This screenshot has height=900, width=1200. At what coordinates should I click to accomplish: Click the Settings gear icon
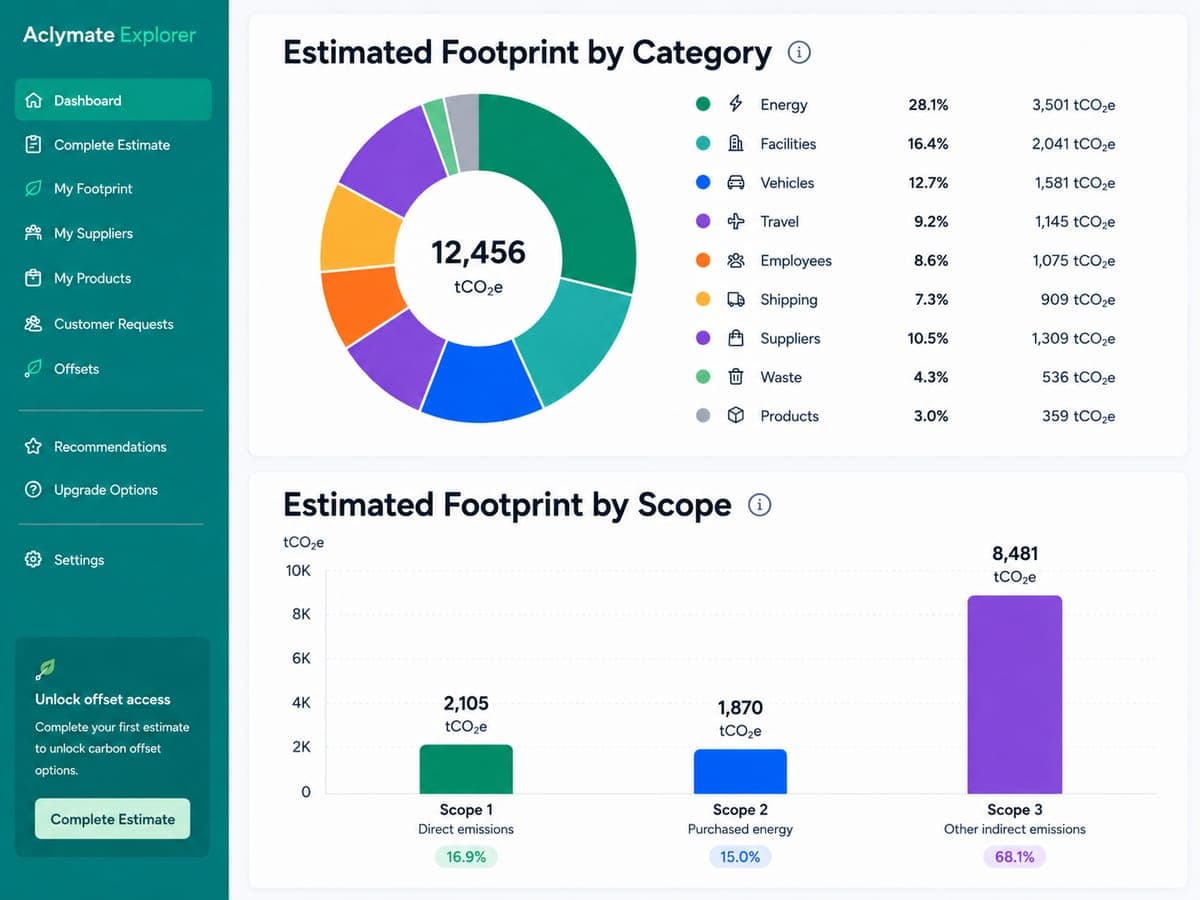[x=33, y=560]
